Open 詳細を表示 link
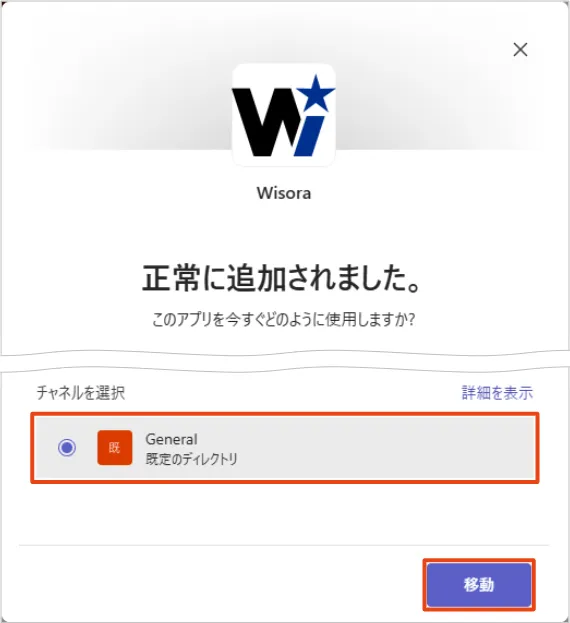Screen dimensions: 570x623 click(x=497, y=393)
